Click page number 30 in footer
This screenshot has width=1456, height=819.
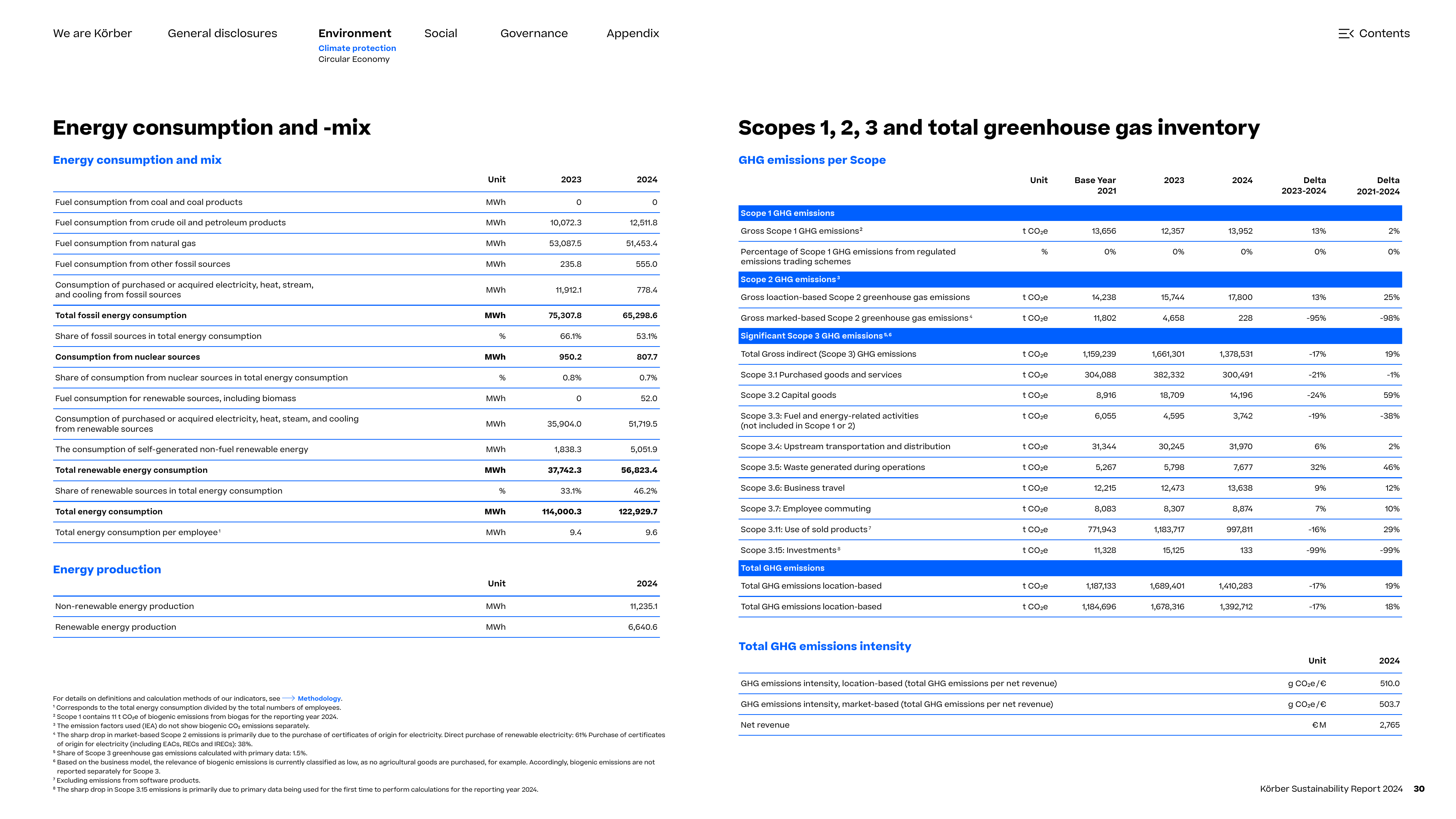[x=1419, y=789]
